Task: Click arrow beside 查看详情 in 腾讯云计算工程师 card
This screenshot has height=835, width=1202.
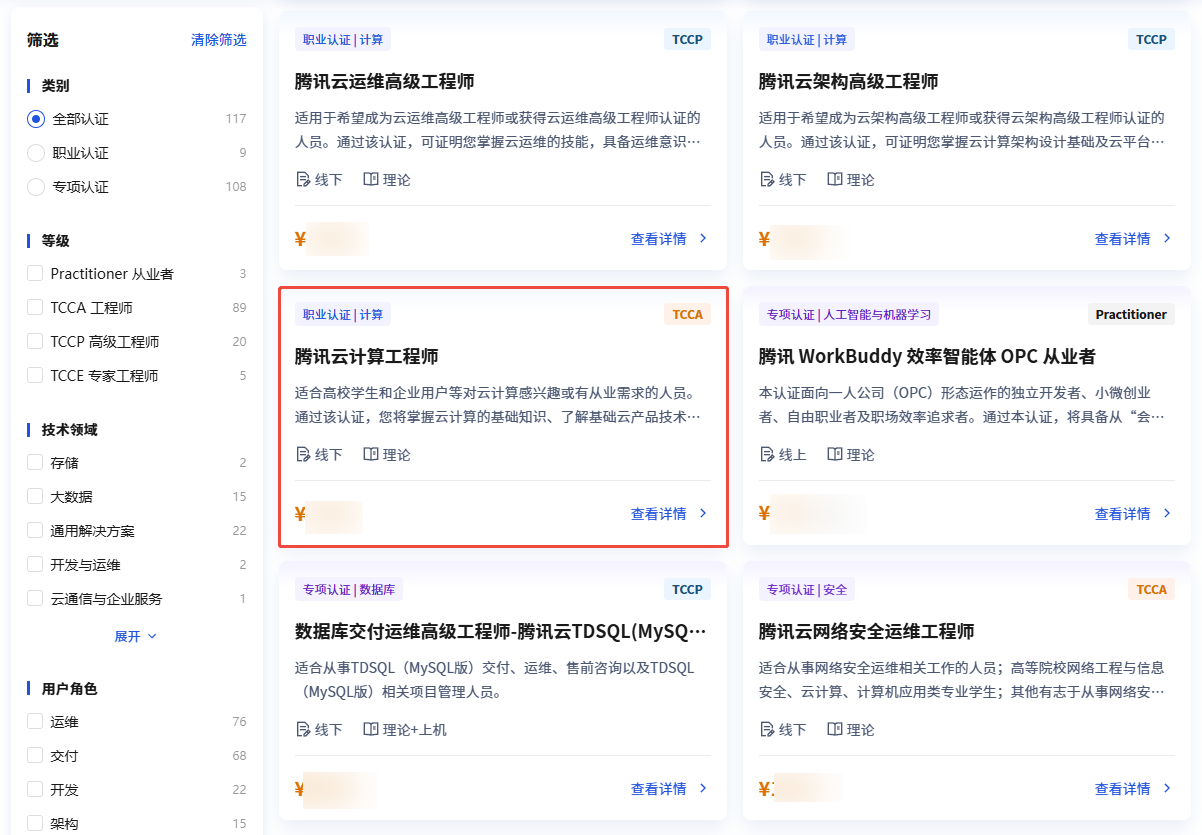Action: [703, 514]
